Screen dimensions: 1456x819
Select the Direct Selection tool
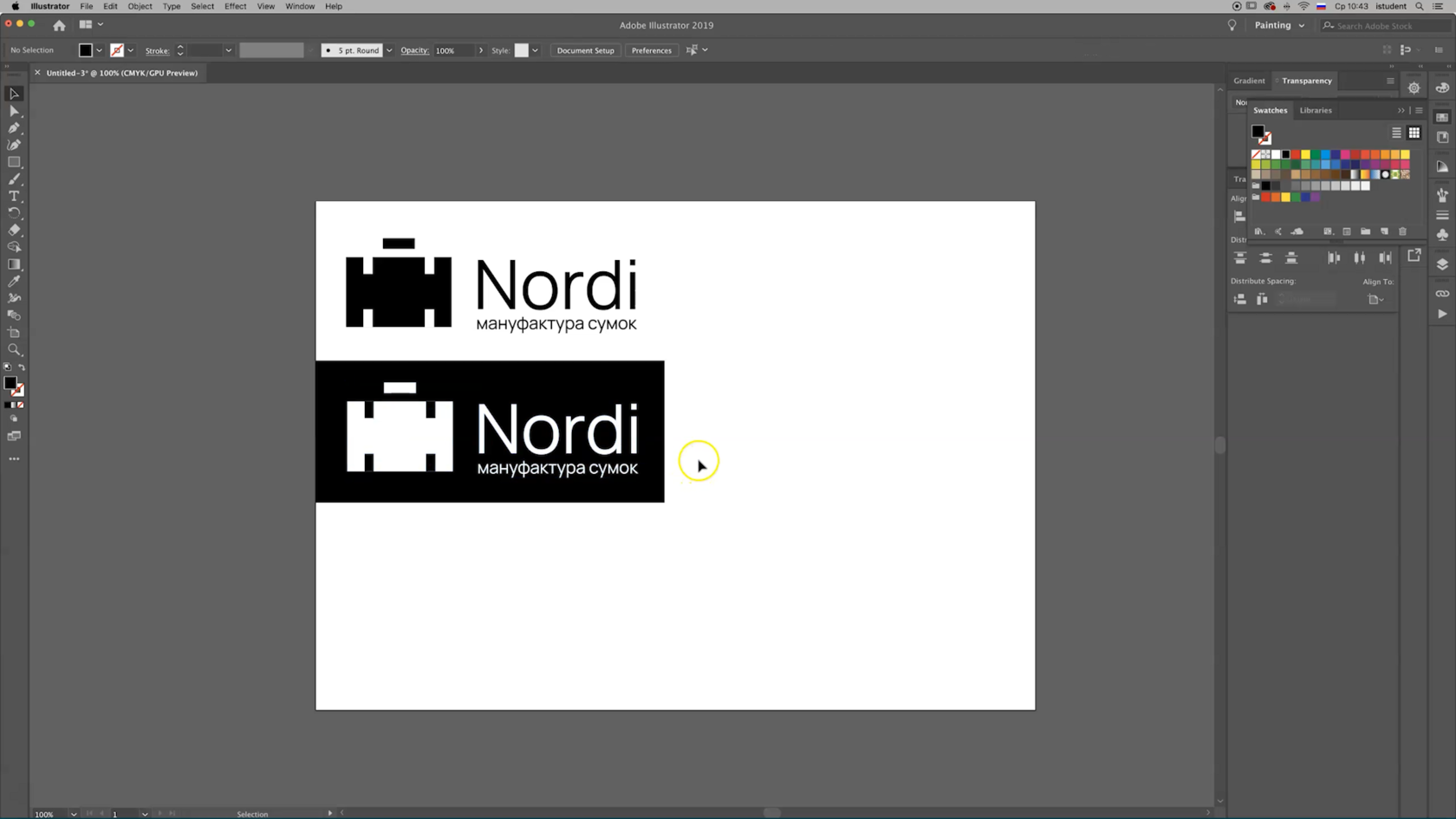(14, 111)
